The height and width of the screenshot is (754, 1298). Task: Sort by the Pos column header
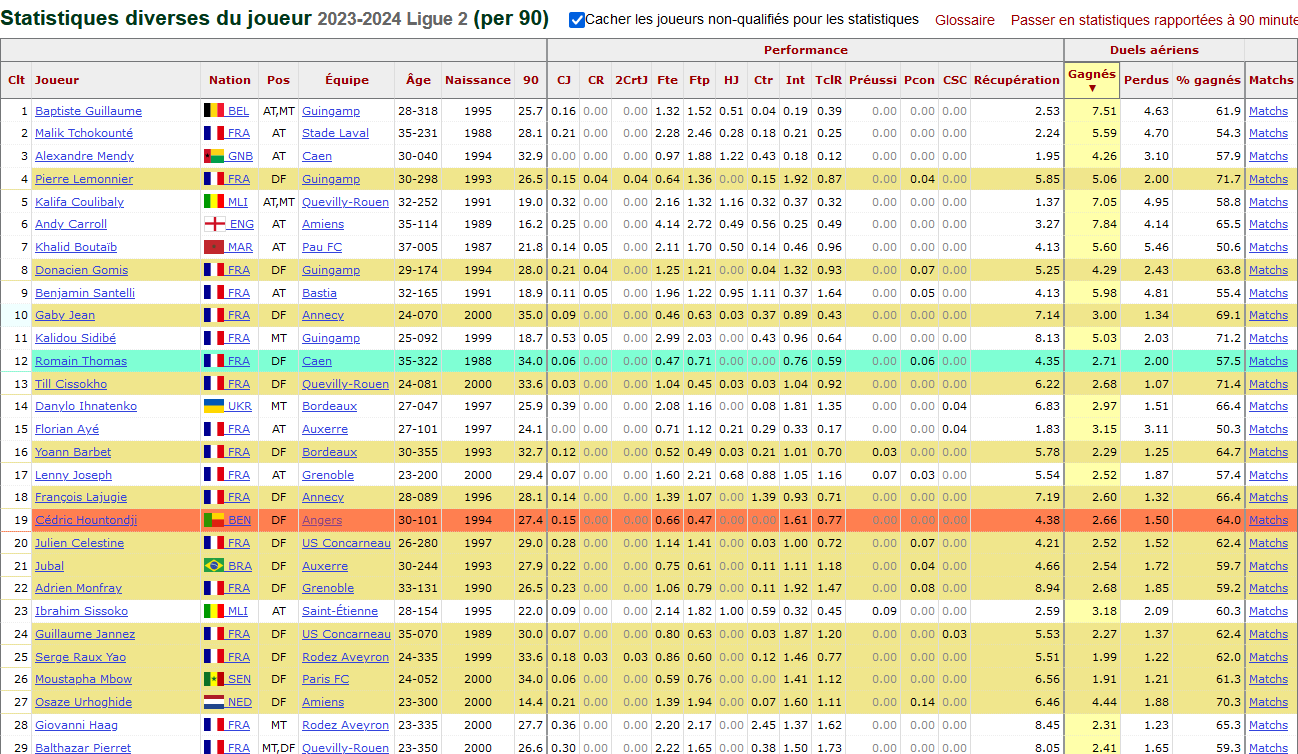point(278,80)
